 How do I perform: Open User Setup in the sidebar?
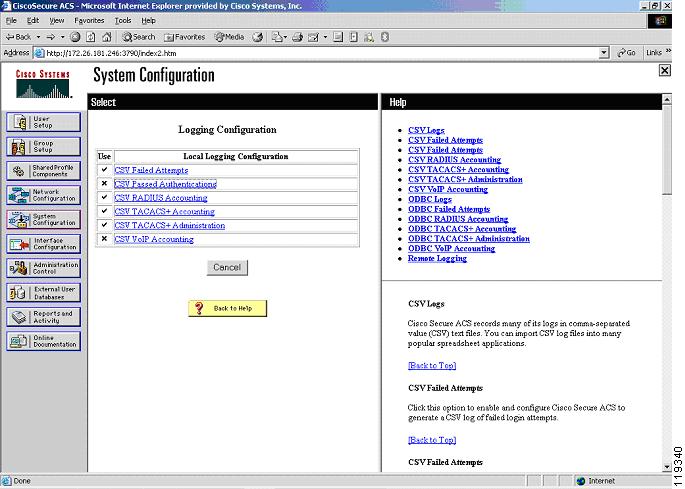[x=43, y=122]
